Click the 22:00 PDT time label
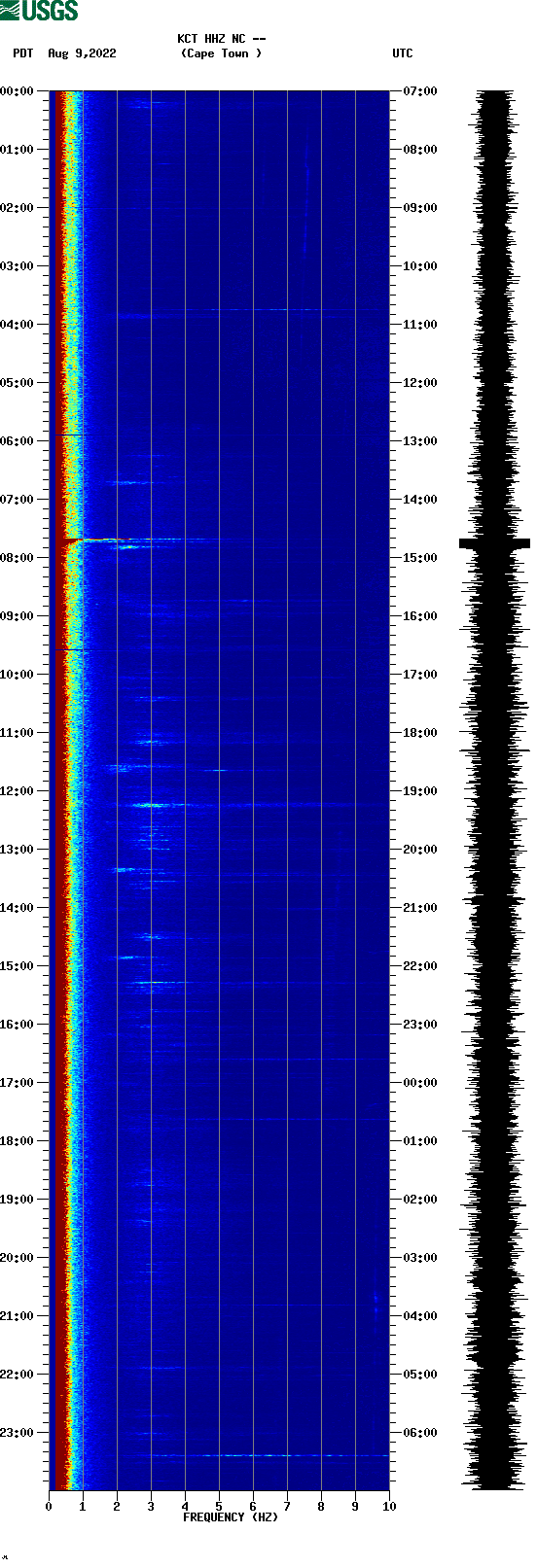 pyautogui.click(x=18, y=1375)
